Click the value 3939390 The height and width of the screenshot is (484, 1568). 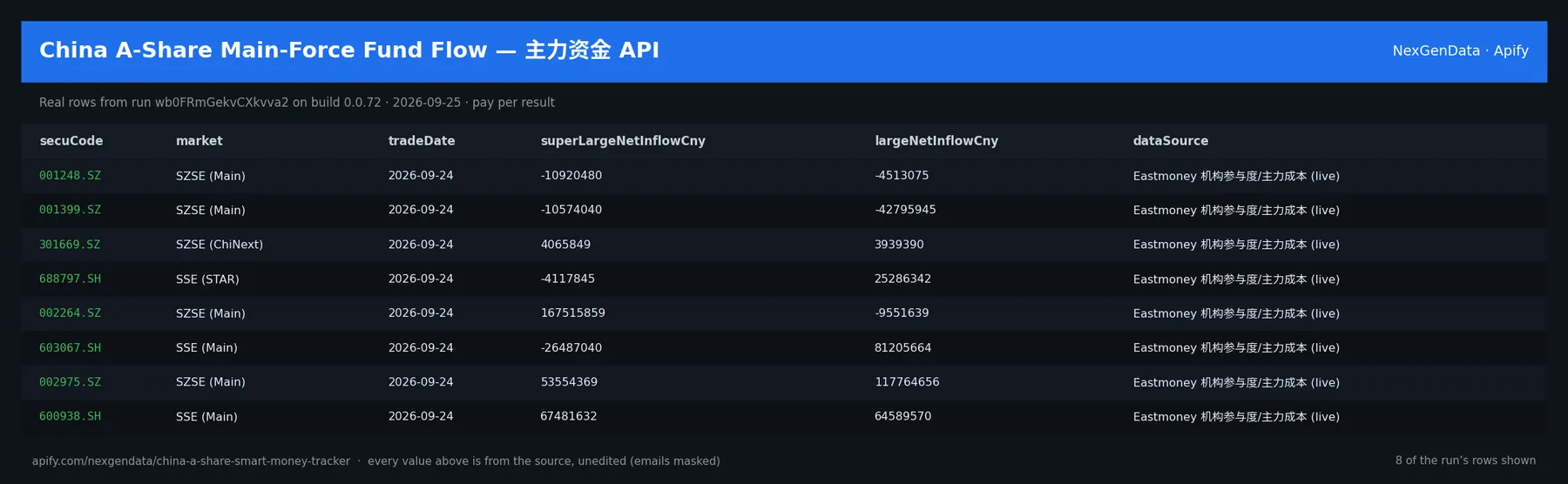(x=899, y=245)
